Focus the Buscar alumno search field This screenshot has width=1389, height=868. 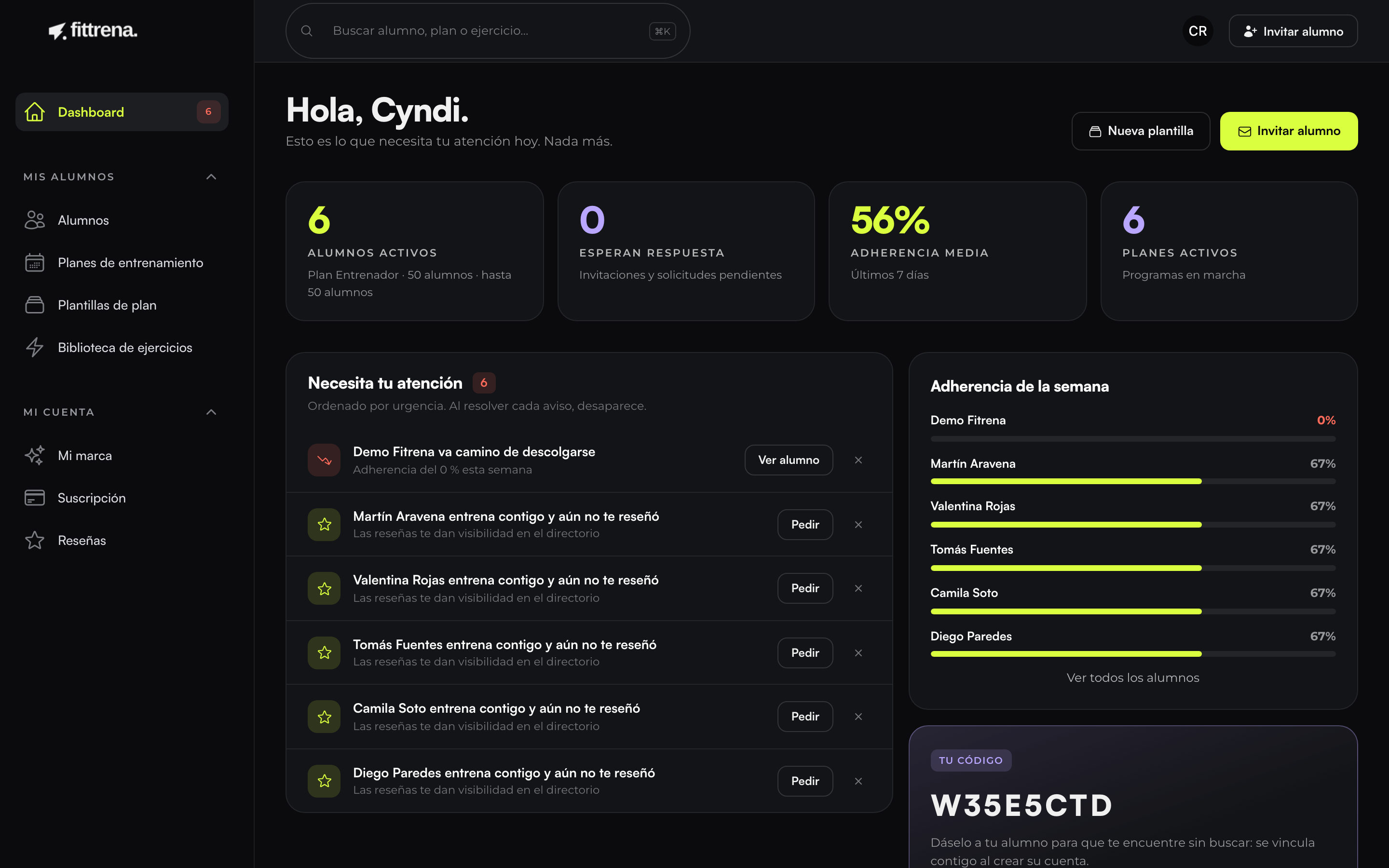tap(487, 31)
